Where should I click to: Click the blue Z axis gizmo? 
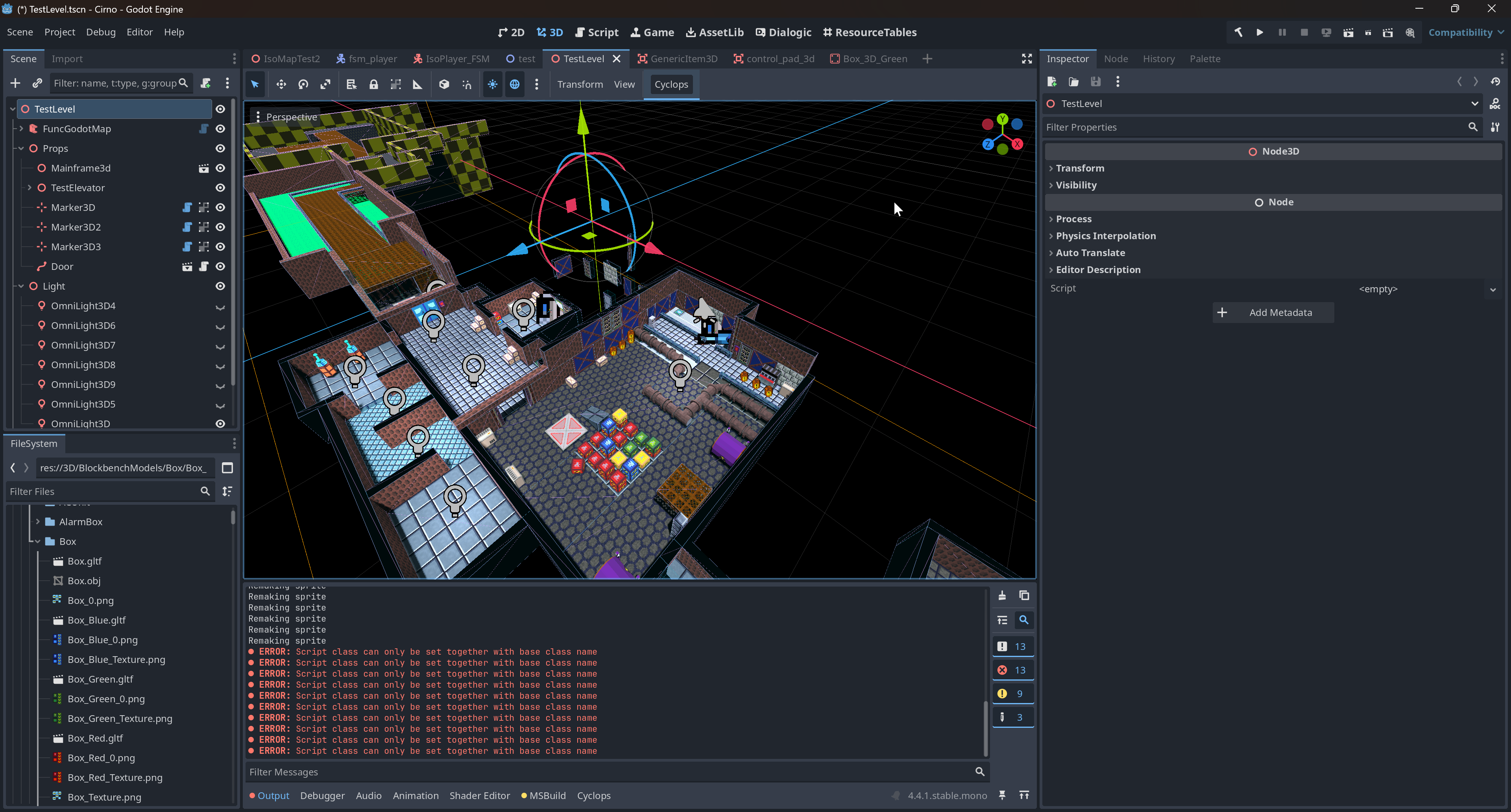pyautogui.click(x=988, y=144)
